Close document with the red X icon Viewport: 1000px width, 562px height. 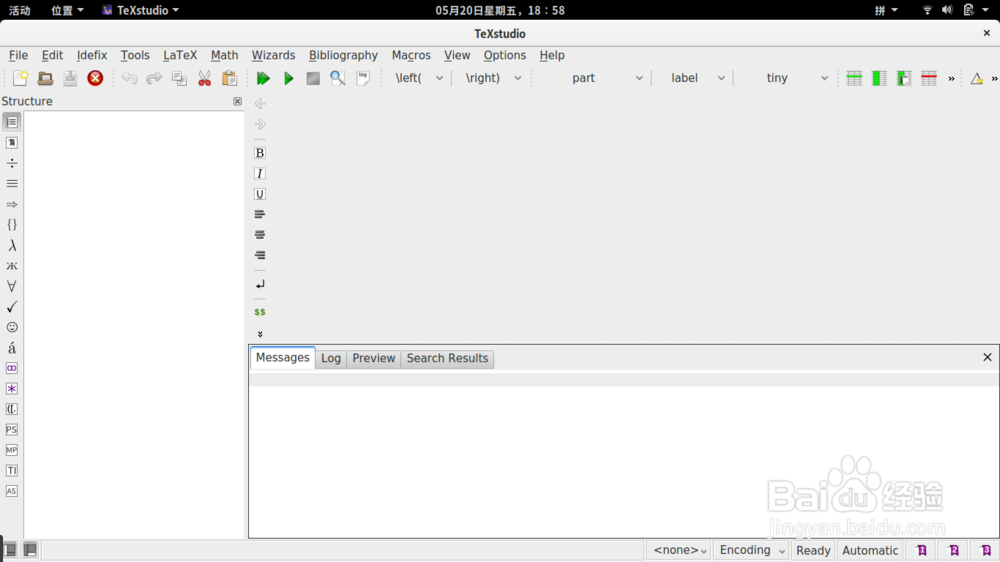click(95, 78)
